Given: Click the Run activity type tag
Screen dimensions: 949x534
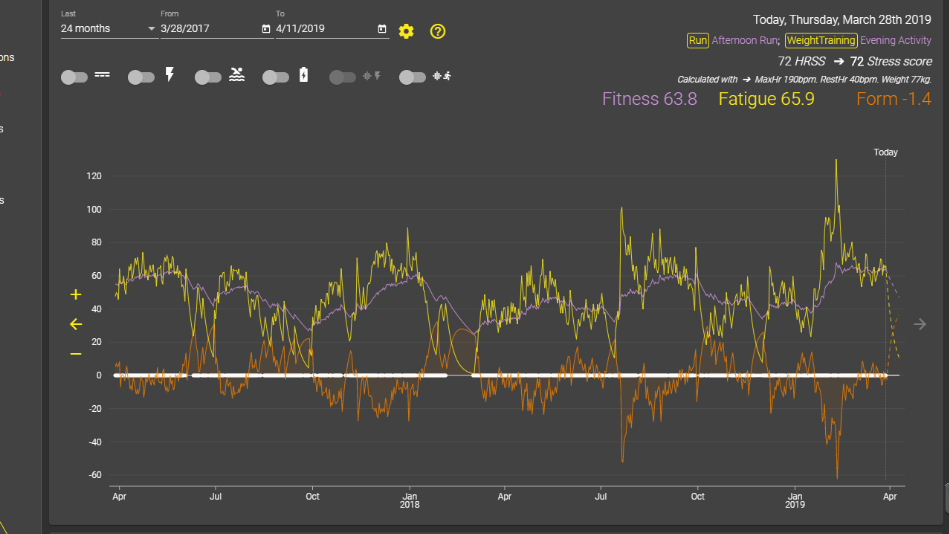Looking at the screenshot, I should pos(698,41).
